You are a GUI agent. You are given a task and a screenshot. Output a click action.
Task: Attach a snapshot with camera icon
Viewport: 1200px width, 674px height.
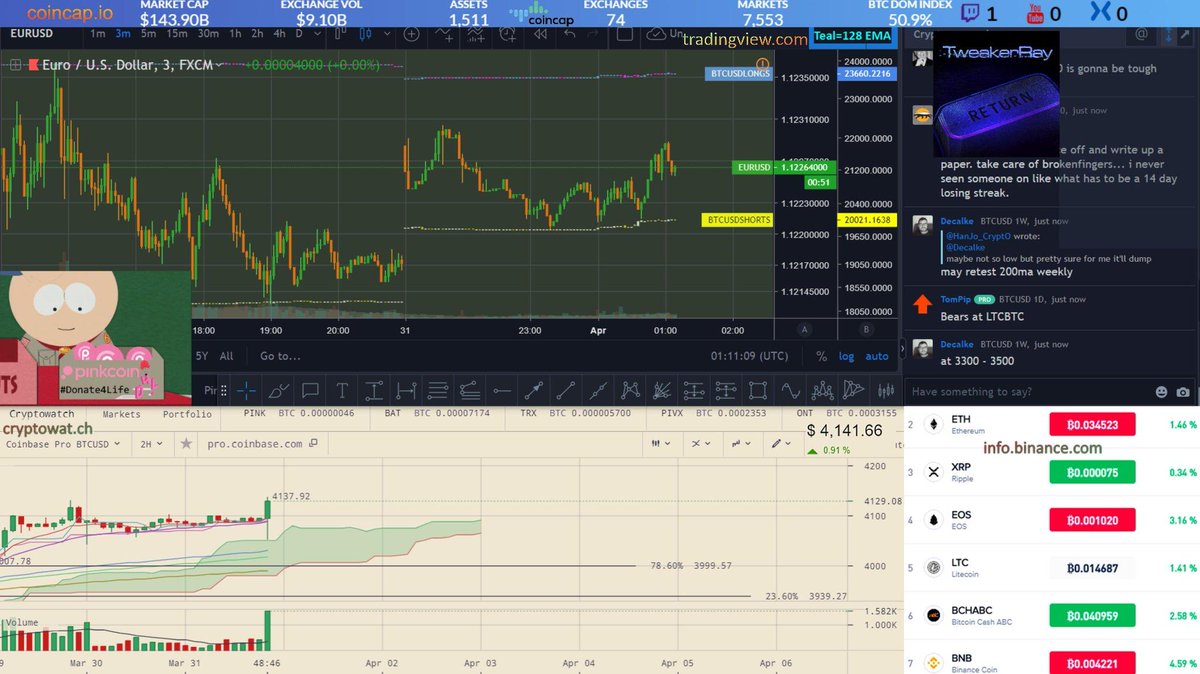click(x=1183, y=392)
